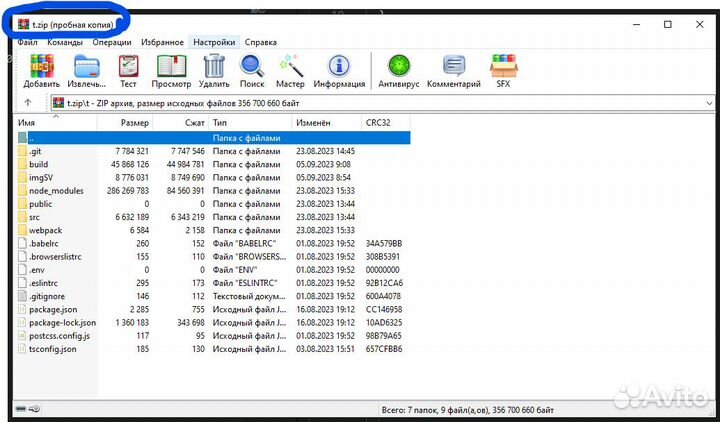Select the webpack folder row
This screenshot has height=422, width=720.
[x=213, y=230]
